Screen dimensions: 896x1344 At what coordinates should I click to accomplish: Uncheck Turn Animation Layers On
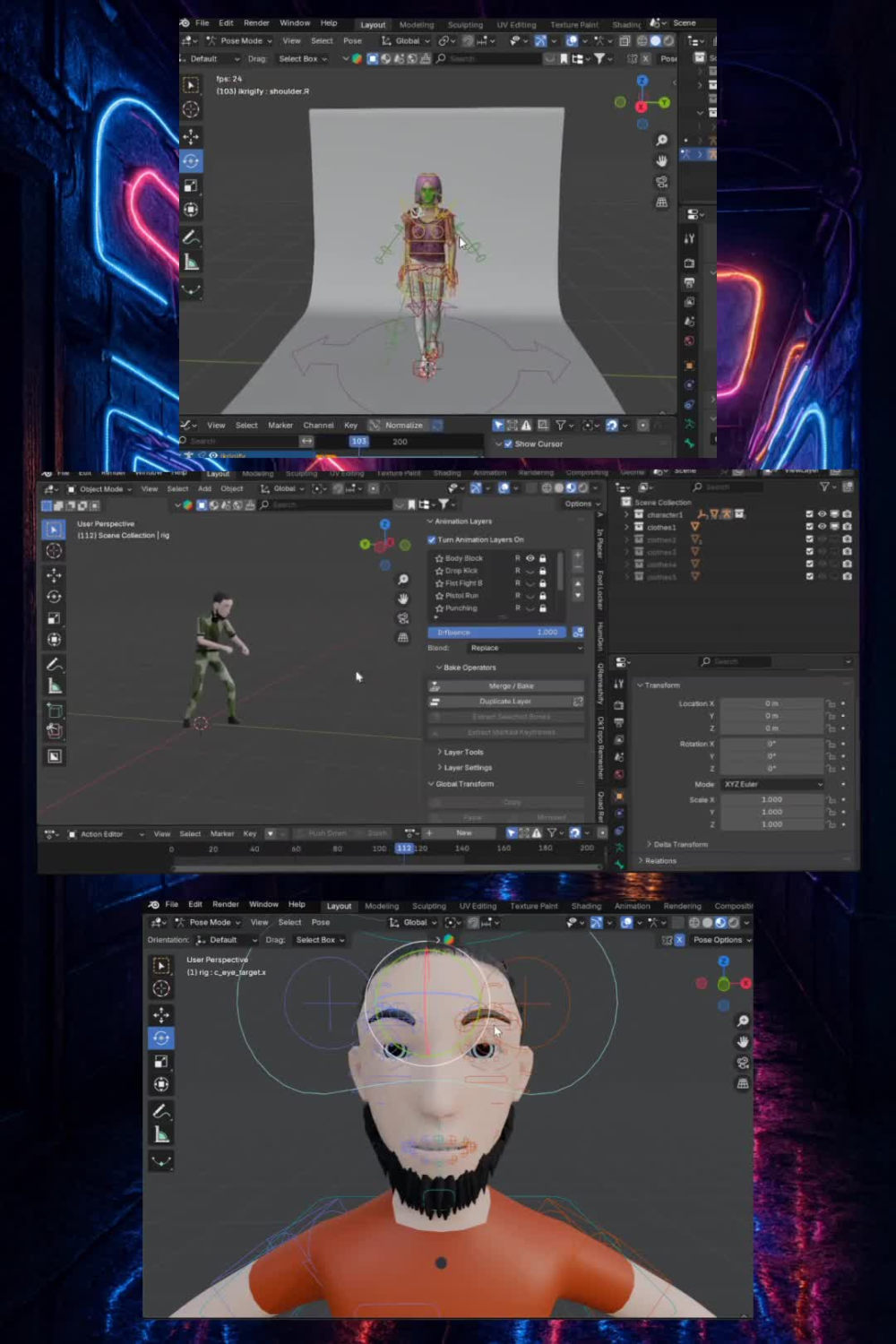(432, 539)
